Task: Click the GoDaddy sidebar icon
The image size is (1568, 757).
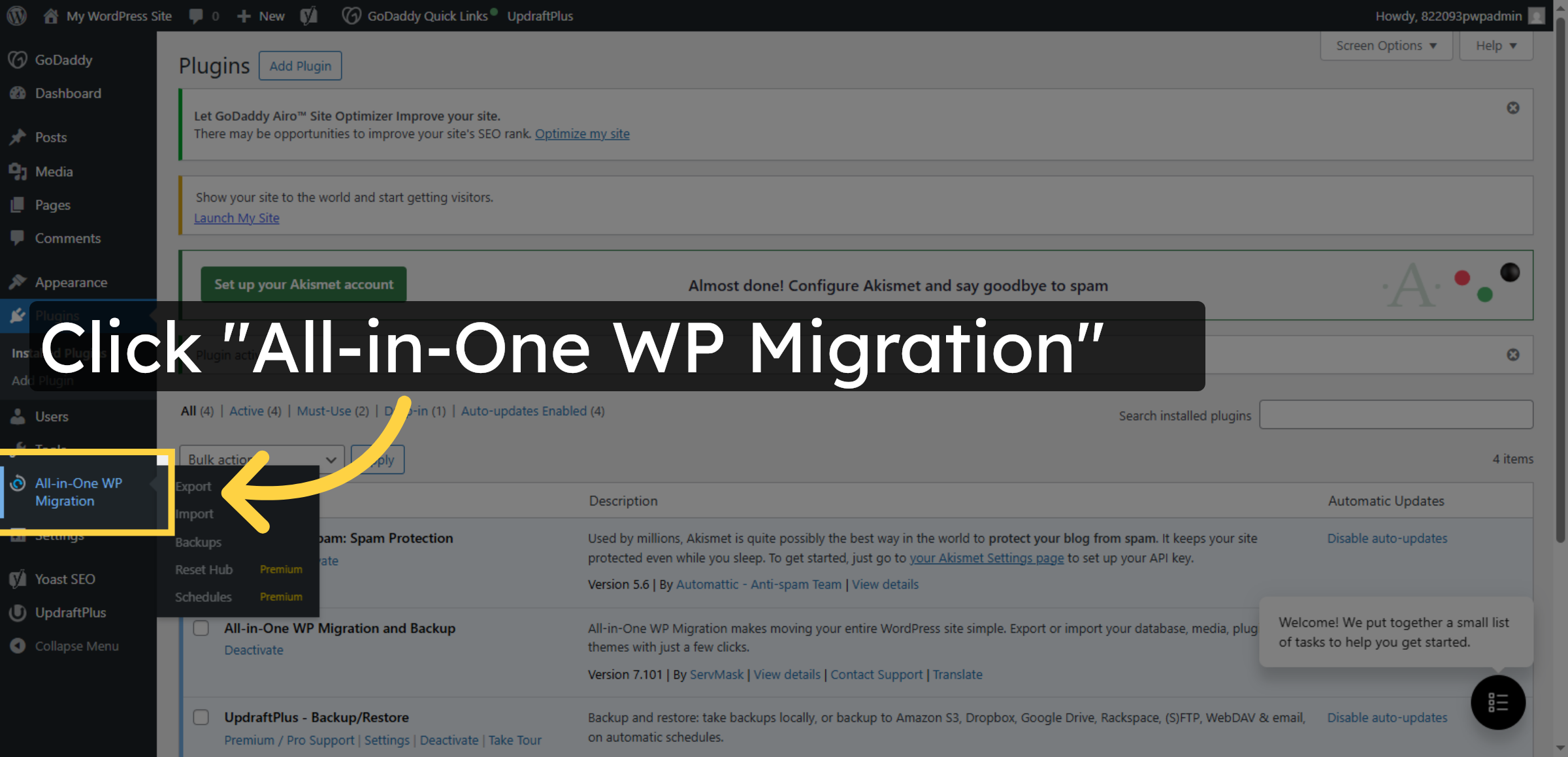Action: tap(17, 59)
